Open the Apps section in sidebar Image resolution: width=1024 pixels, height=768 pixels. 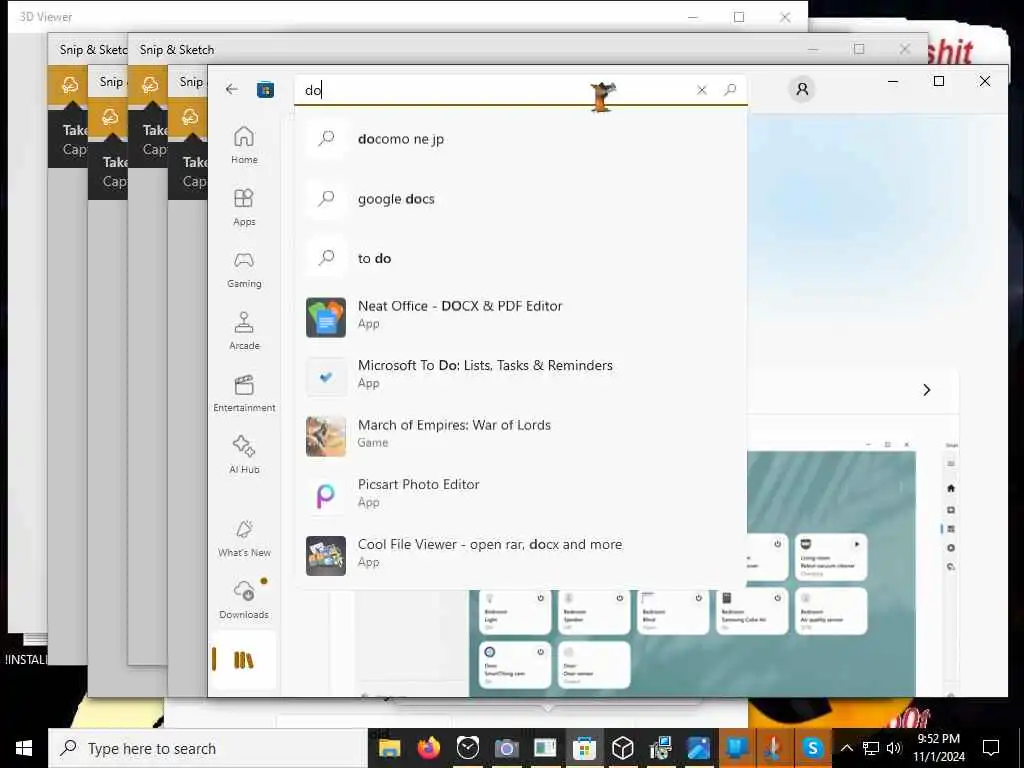[x=244, y=206]
